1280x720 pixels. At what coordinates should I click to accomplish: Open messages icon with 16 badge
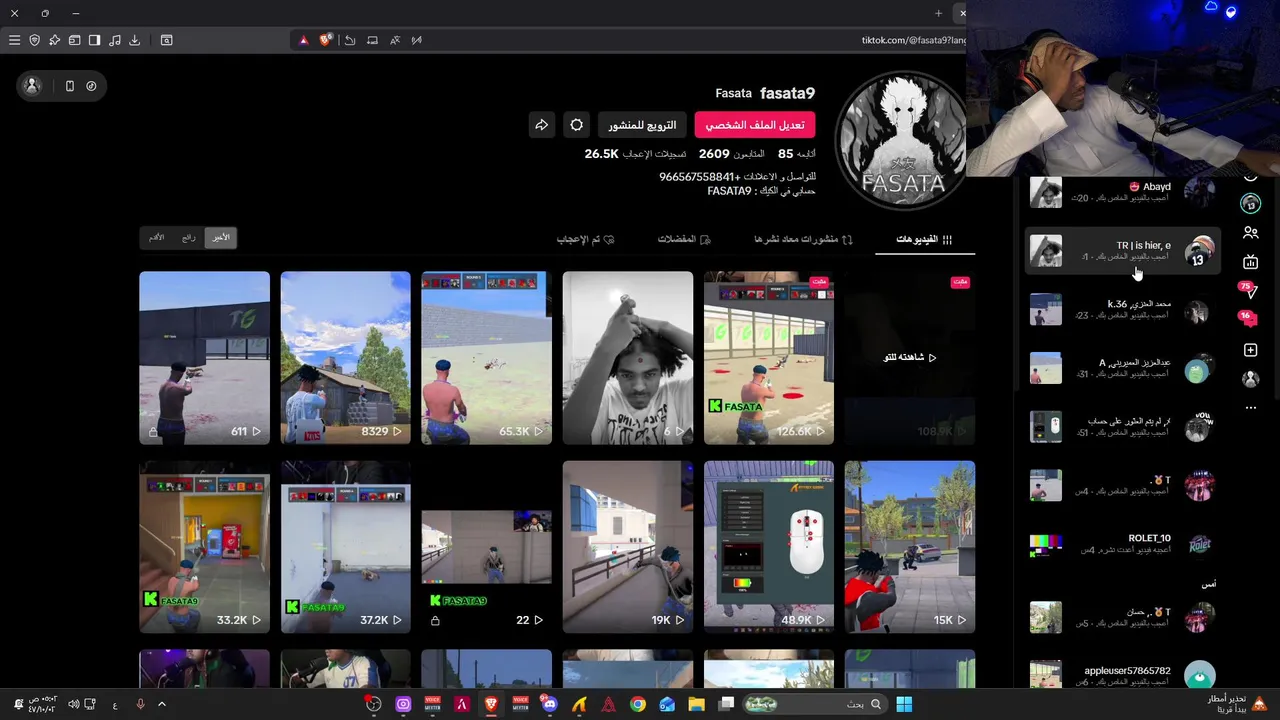point(1249,320)
